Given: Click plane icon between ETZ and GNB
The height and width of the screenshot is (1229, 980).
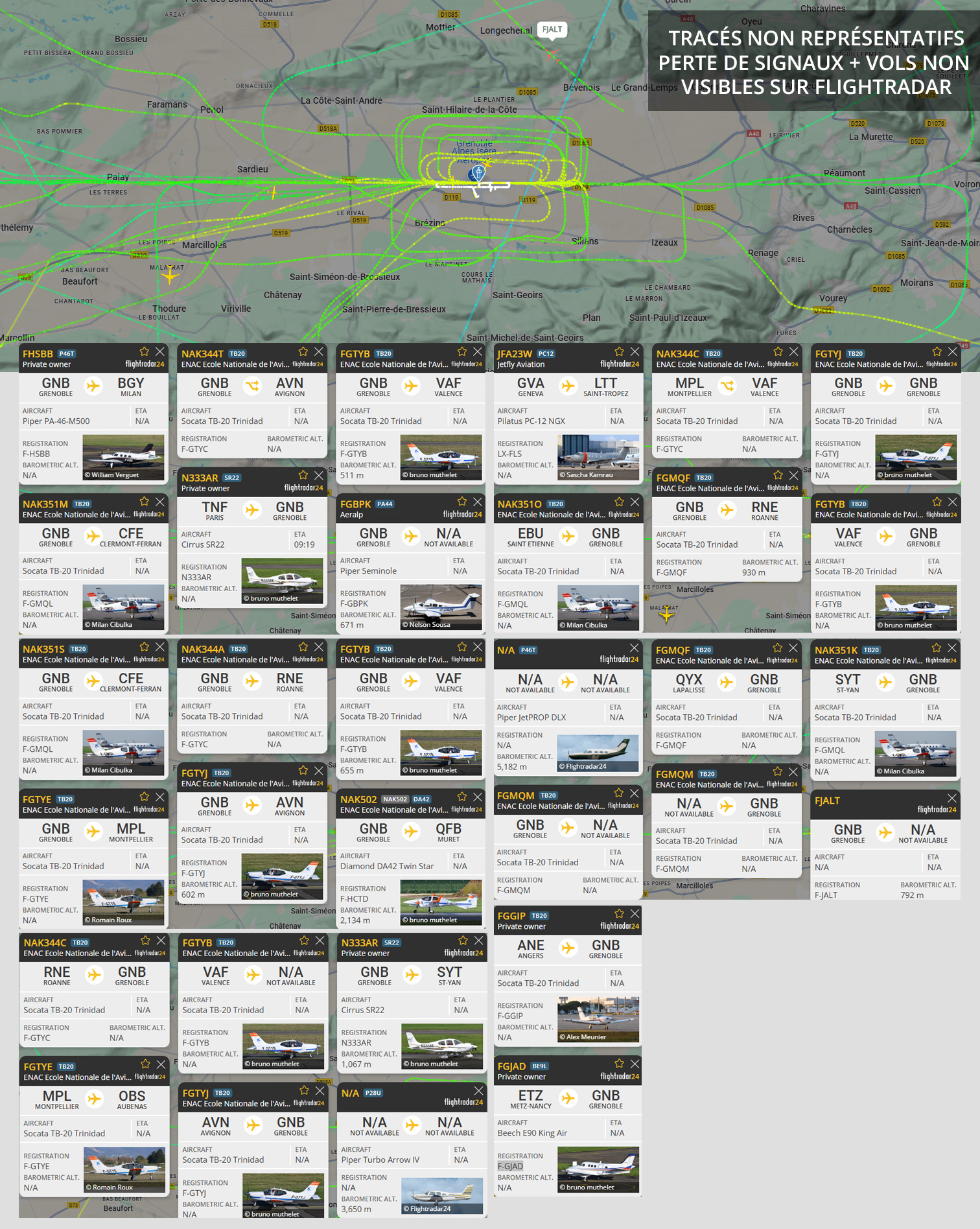Looking at the screenshot, I should [568, 1098].
